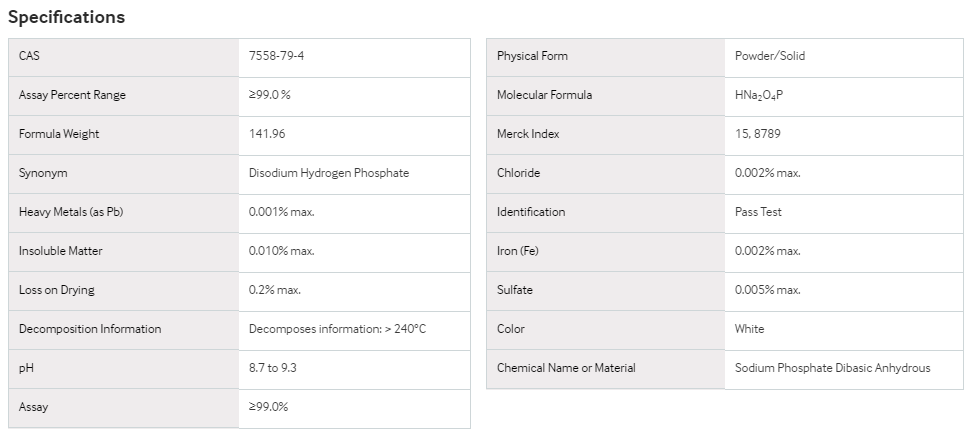Select the synonym Disodium Hydrogen Phosphate
Screen dimensions: 971x434
tap(329, 173)
